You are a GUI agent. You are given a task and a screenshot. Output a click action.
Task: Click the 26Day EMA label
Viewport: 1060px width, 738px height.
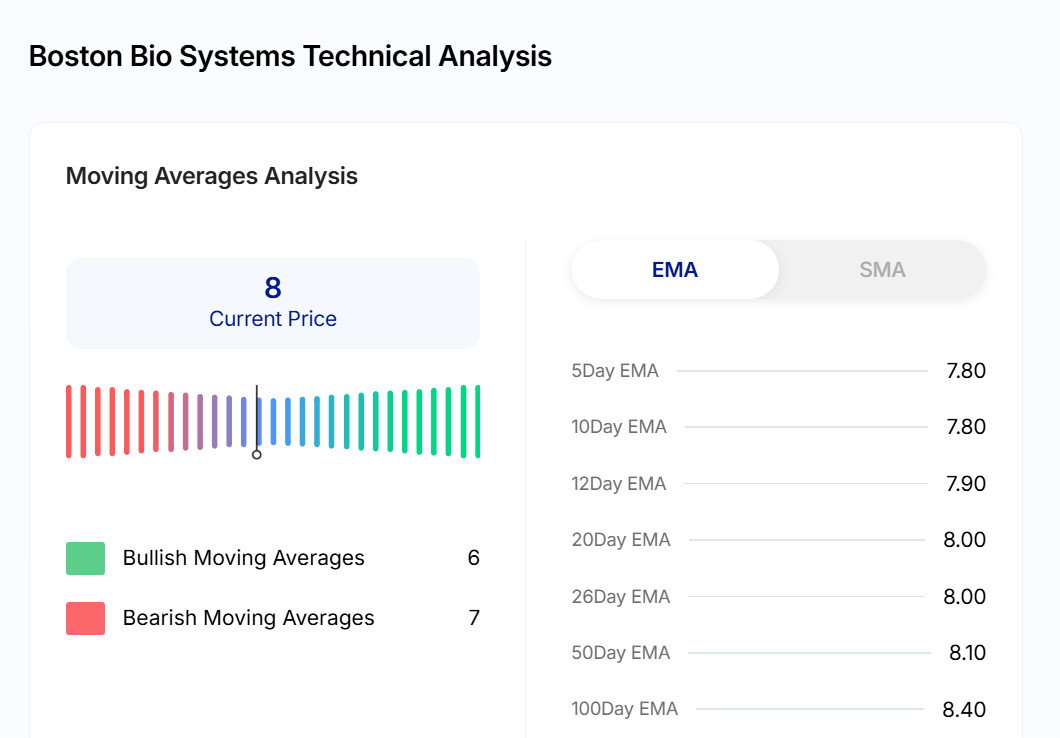(621, 597)
